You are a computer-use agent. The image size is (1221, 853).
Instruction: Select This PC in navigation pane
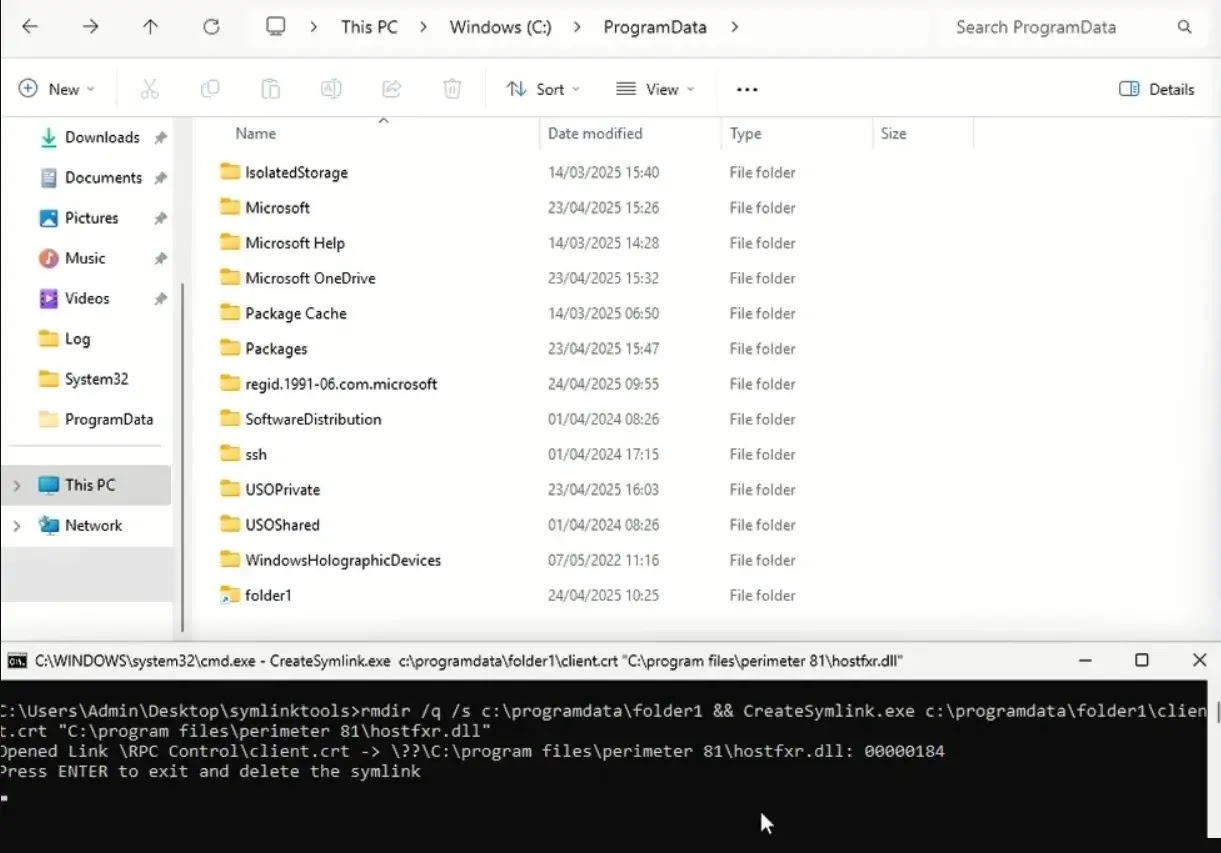[x=88, y=485]
